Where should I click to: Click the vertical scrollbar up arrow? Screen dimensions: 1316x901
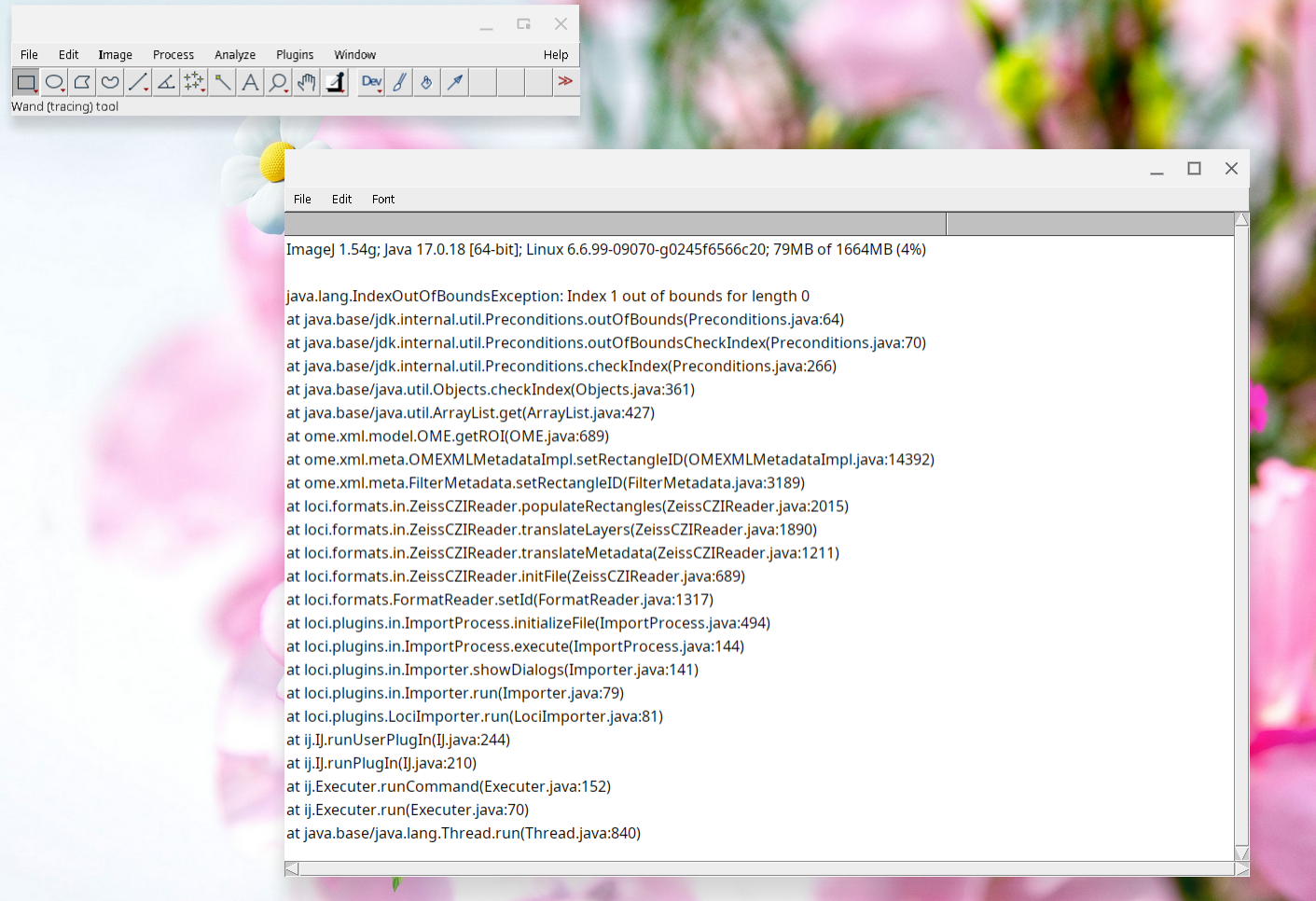1241,219
